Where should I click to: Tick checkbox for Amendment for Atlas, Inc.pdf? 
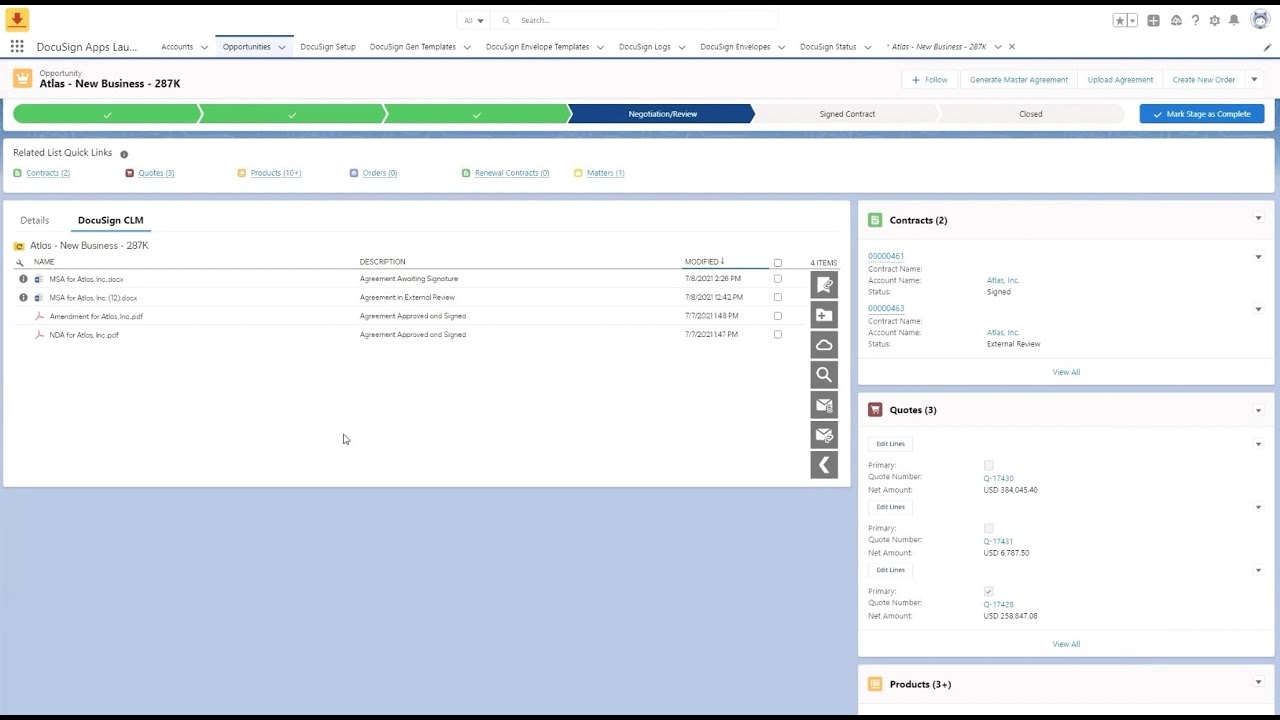[x=778, y=316]
